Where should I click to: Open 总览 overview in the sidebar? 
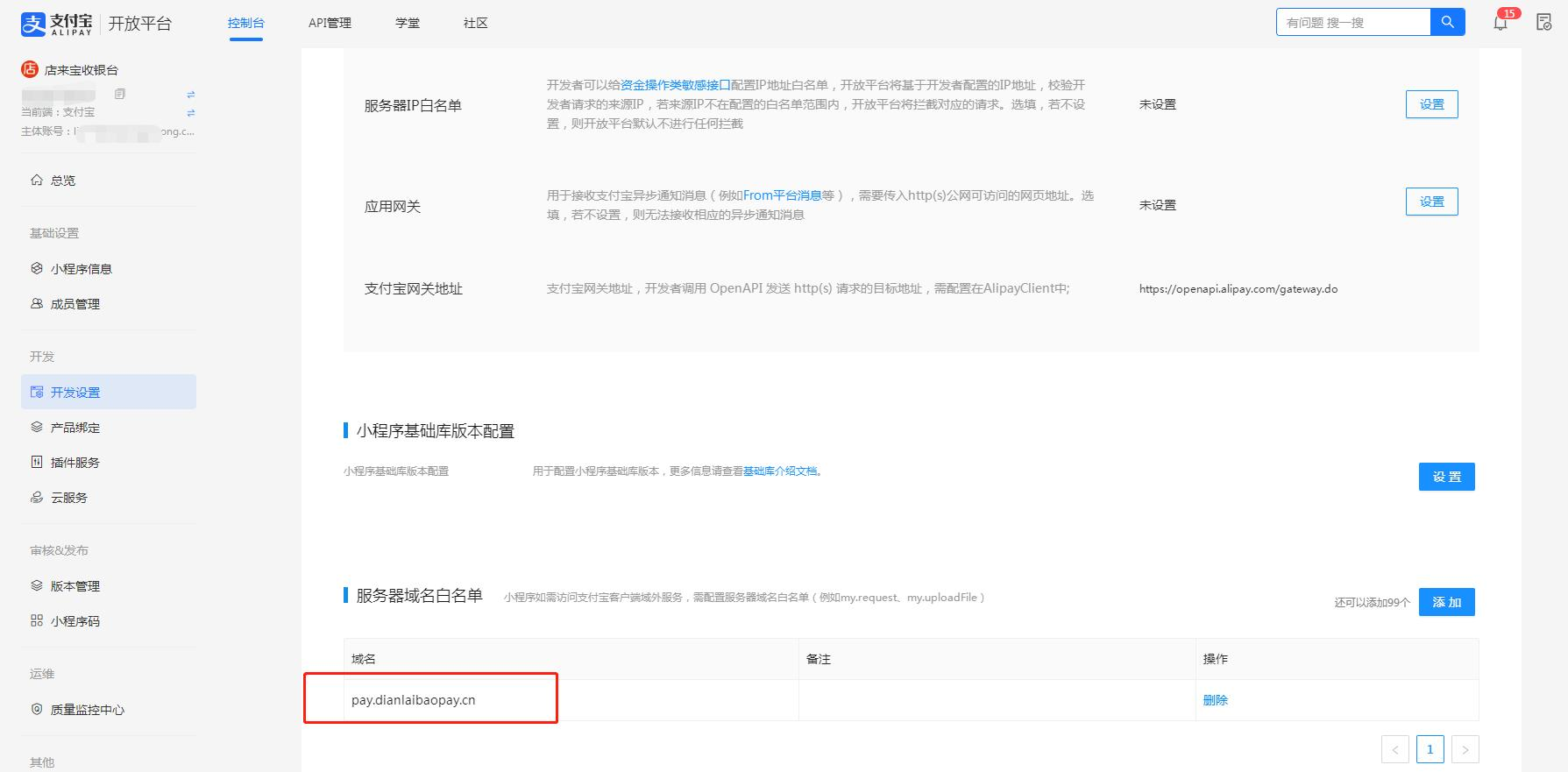coord(63,181)
